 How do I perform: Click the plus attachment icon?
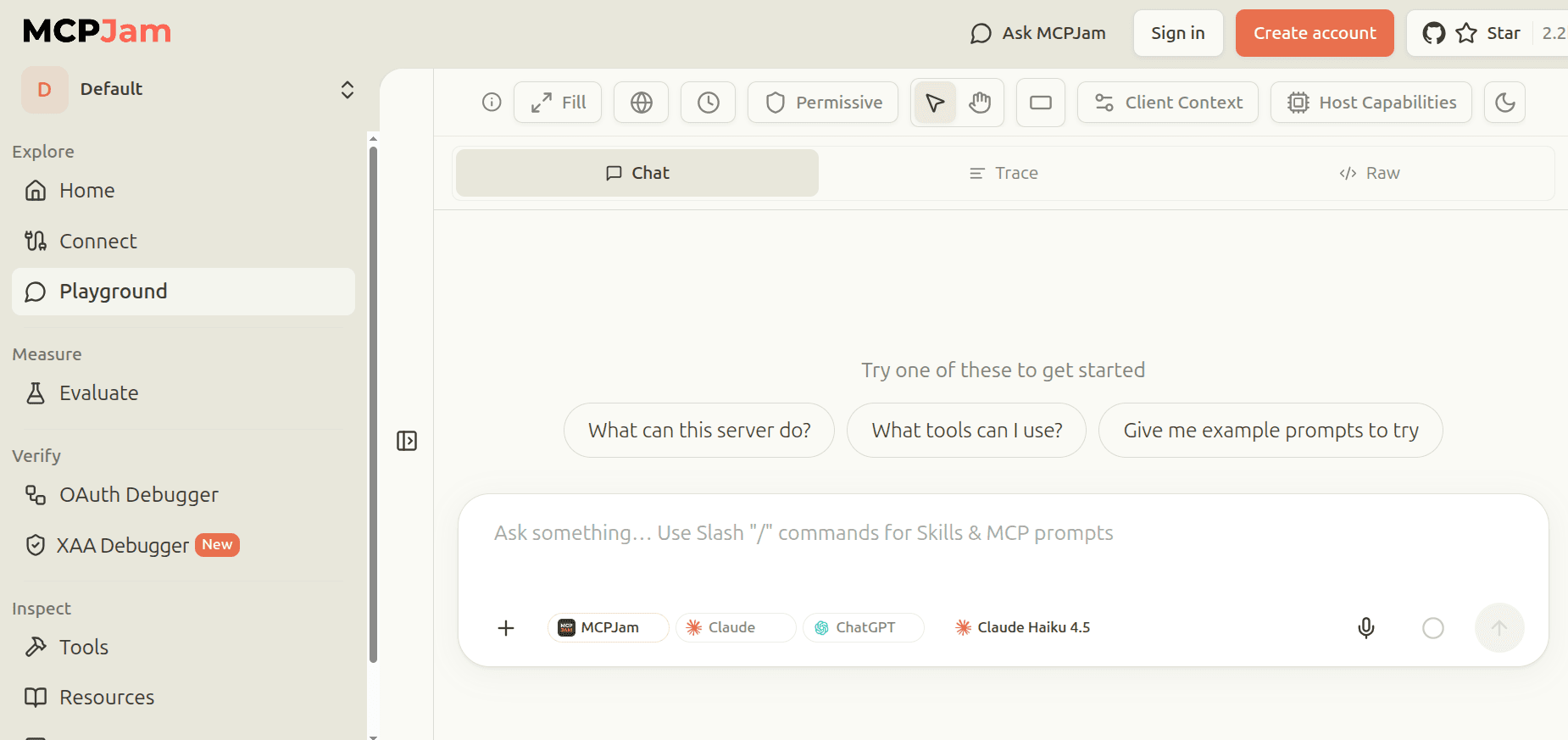click(506, 628)
